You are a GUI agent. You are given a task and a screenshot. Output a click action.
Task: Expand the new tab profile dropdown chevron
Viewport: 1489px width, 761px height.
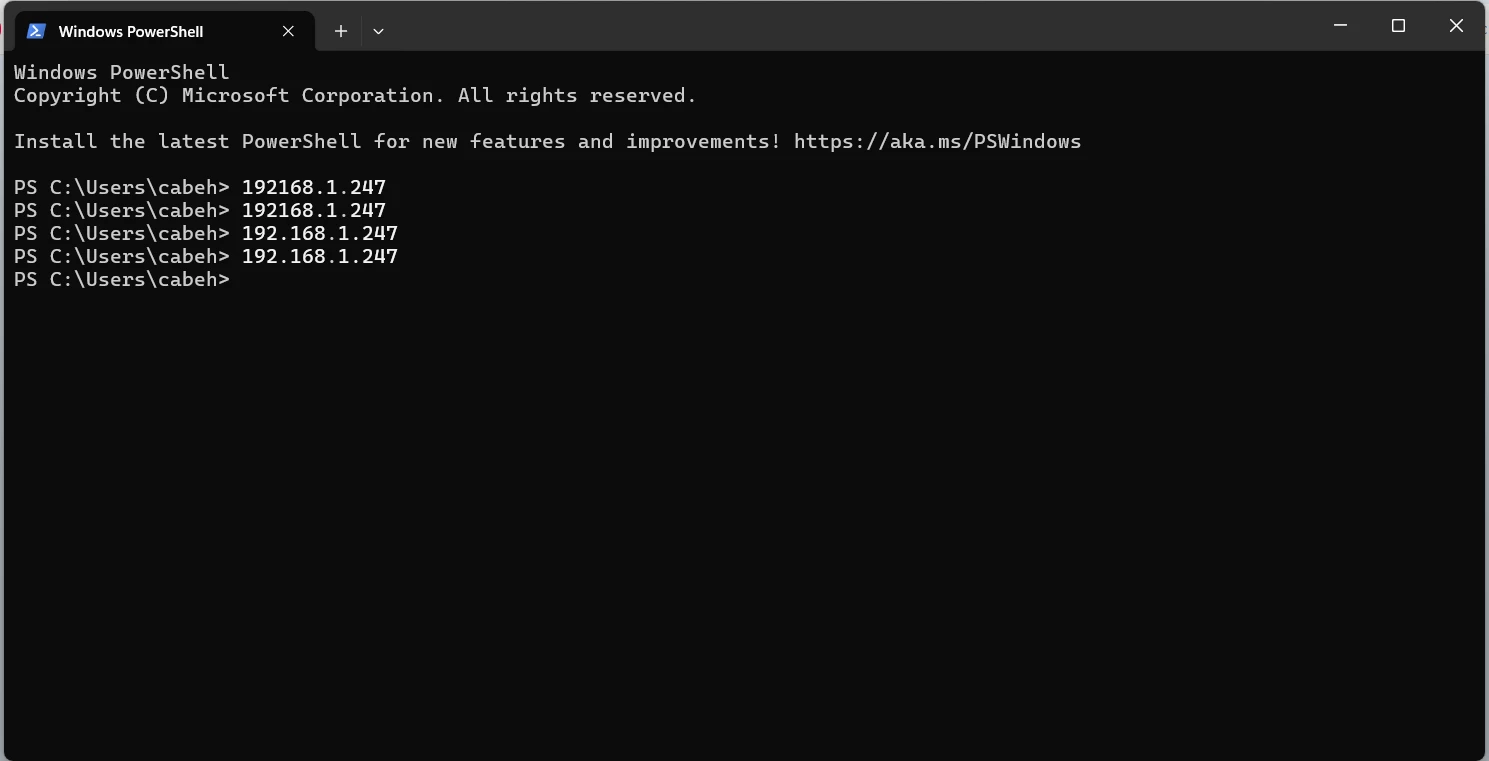(378, 31)
